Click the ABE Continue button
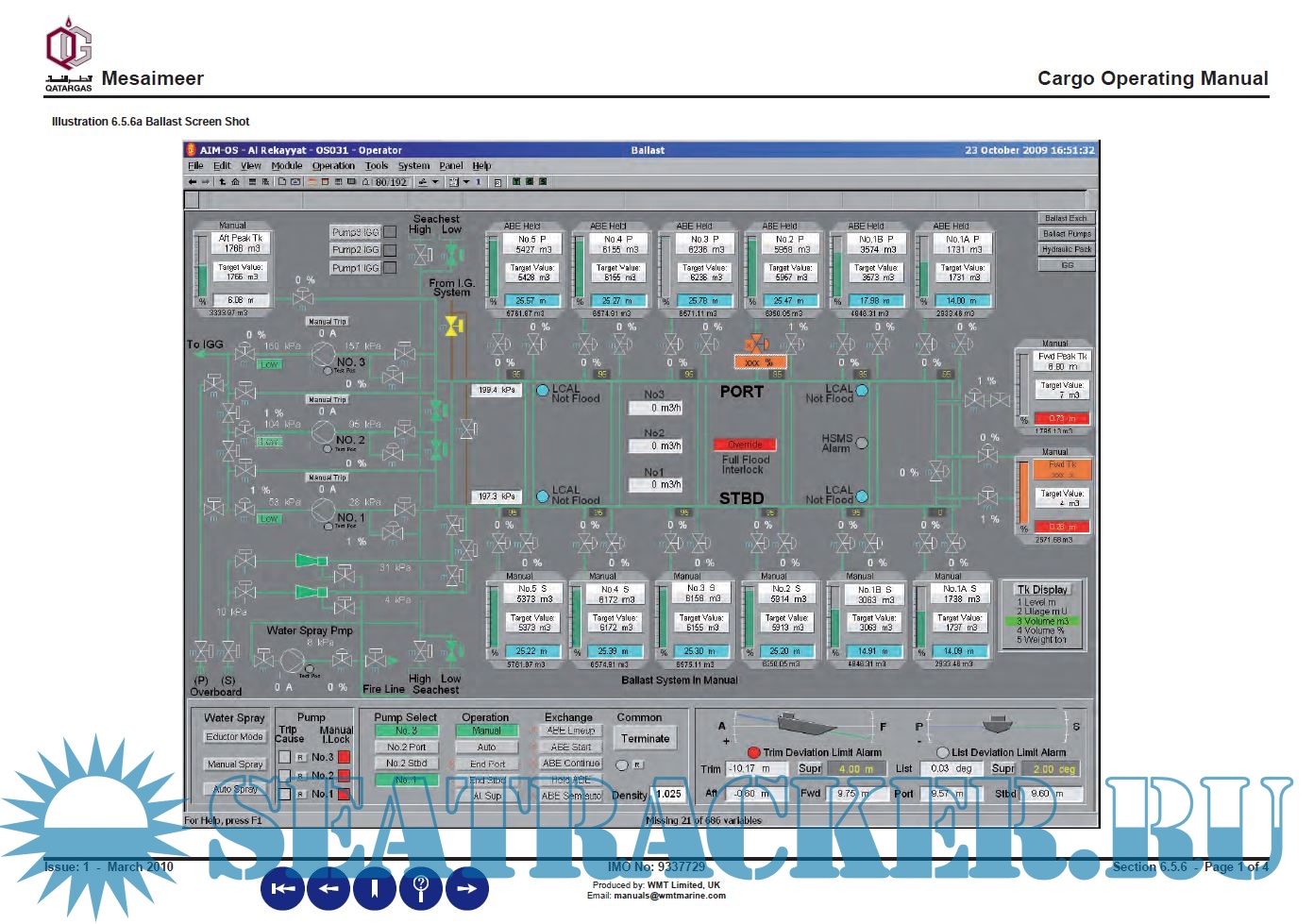The image size is (1314, 924). pyautogui.click(x=571, y=764)
